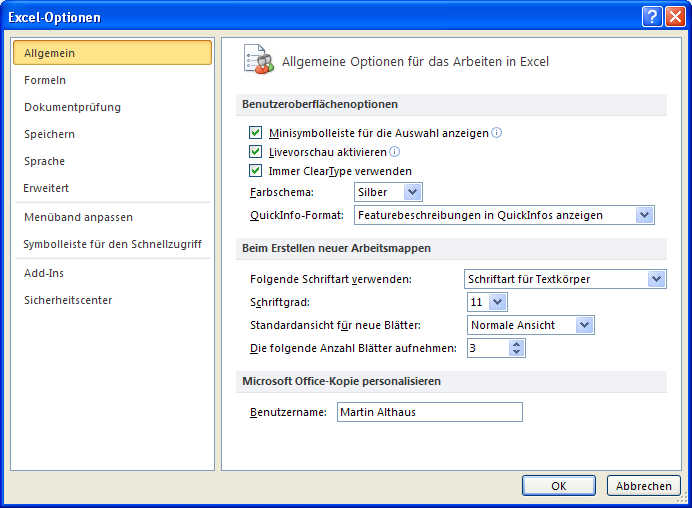Viewport: 692px width, 508px height.
Task: Disable the Livevorschau aktivieren checkbox
Action: 255,152
